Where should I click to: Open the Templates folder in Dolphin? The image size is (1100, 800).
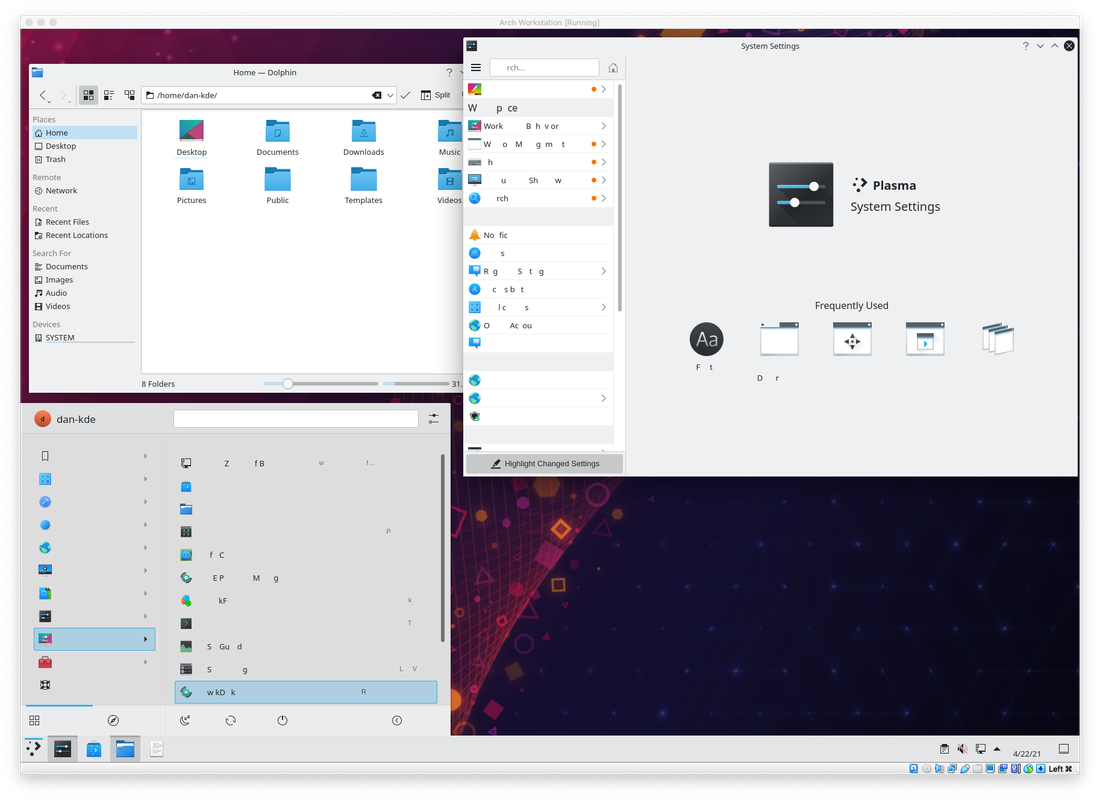(363, 186)
